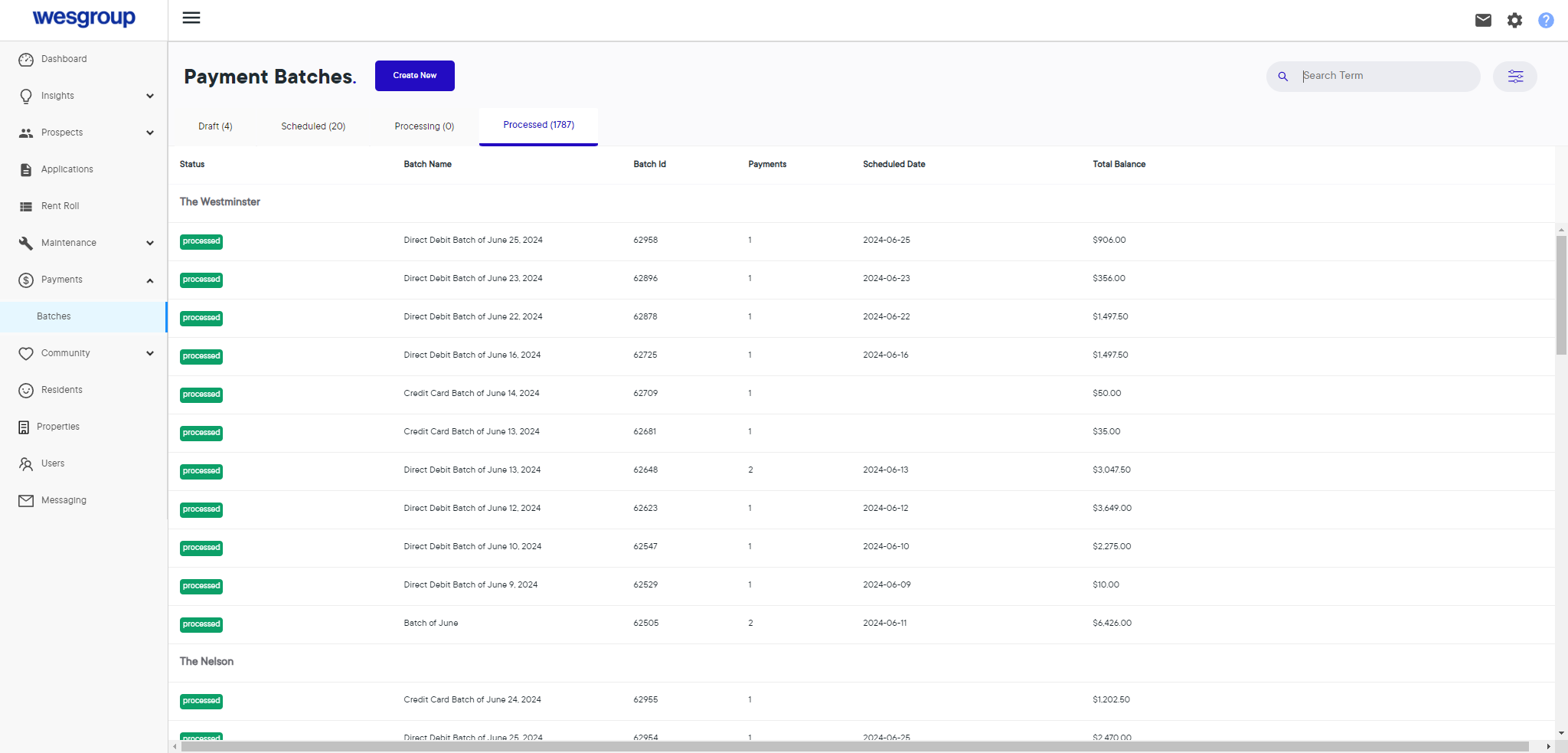Viewport: 1568px width, 753px height.
Task: Click the Total Balance column header
Action: [x=1119, y=164]
